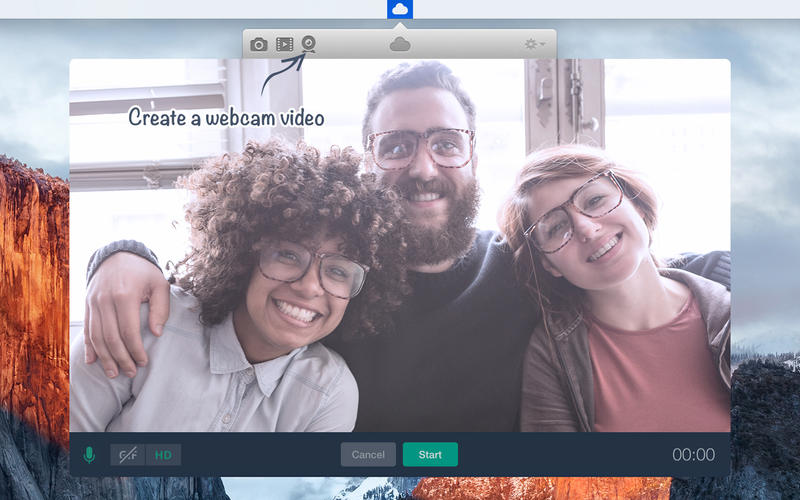Screen dimensions: 800x500
Task: Click the 00:00 recording timer
Action: pos(693,455)
